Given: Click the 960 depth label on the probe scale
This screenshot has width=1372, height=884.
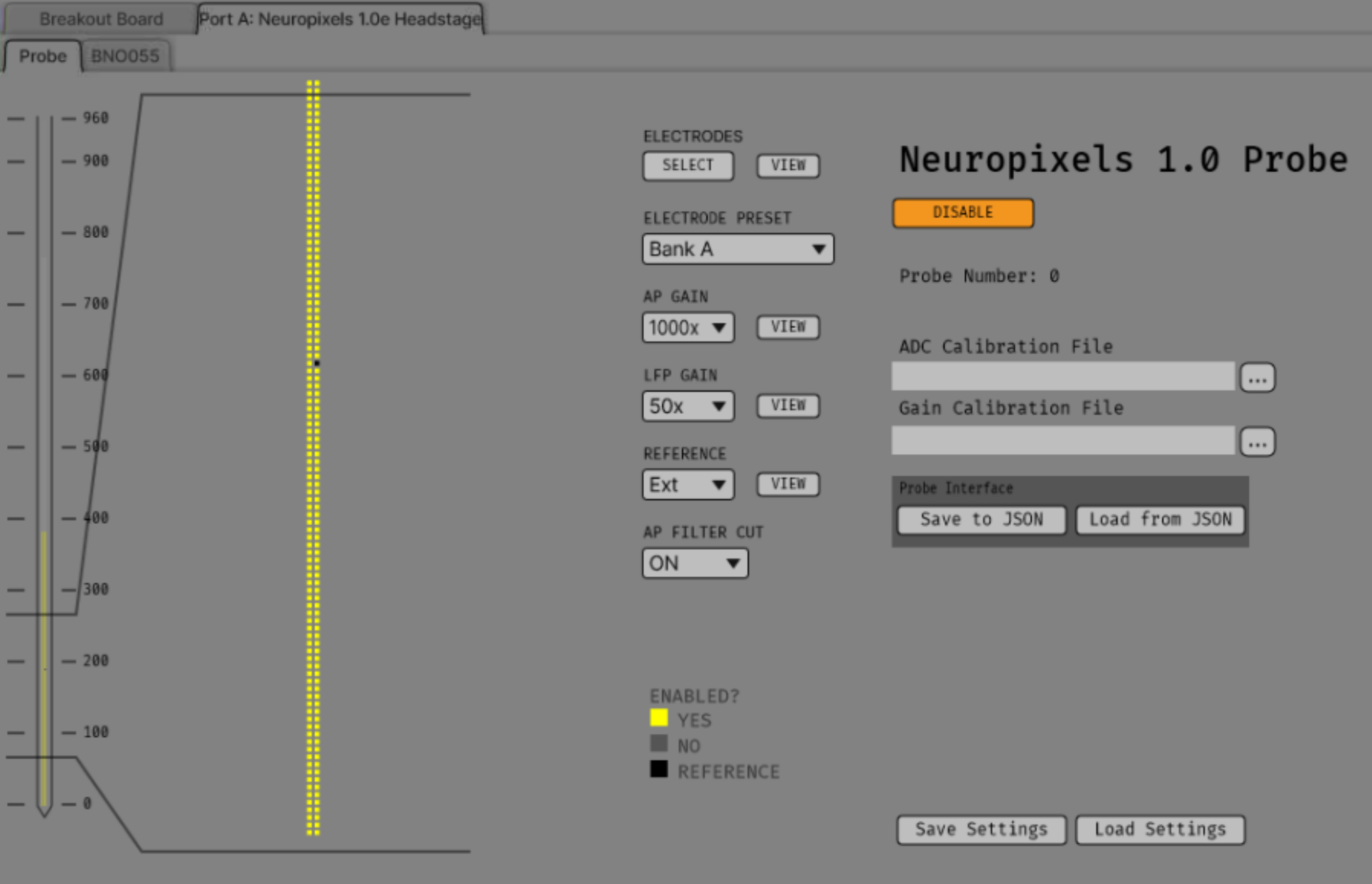Looking at the screenshot, I should click(95, 118).
